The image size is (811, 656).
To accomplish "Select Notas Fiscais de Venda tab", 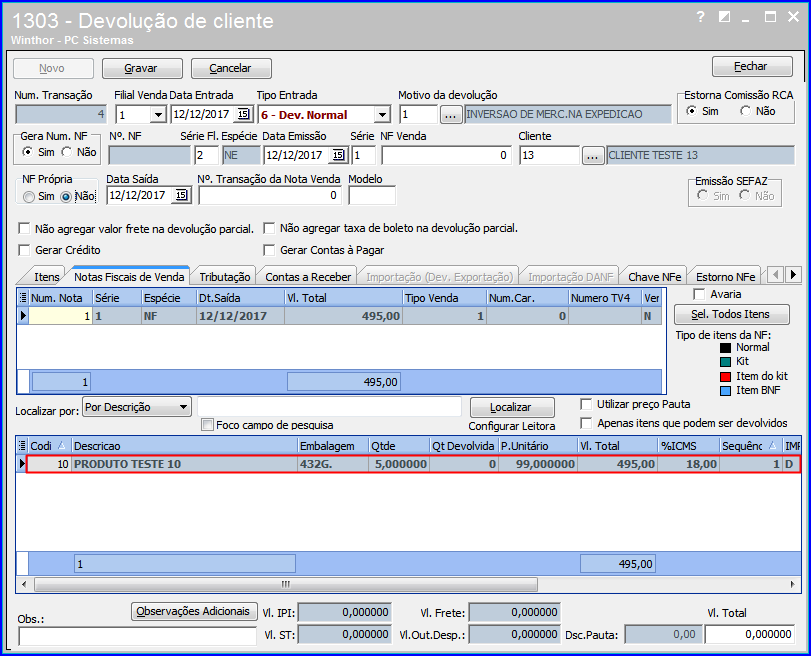I will pos(129,277).
